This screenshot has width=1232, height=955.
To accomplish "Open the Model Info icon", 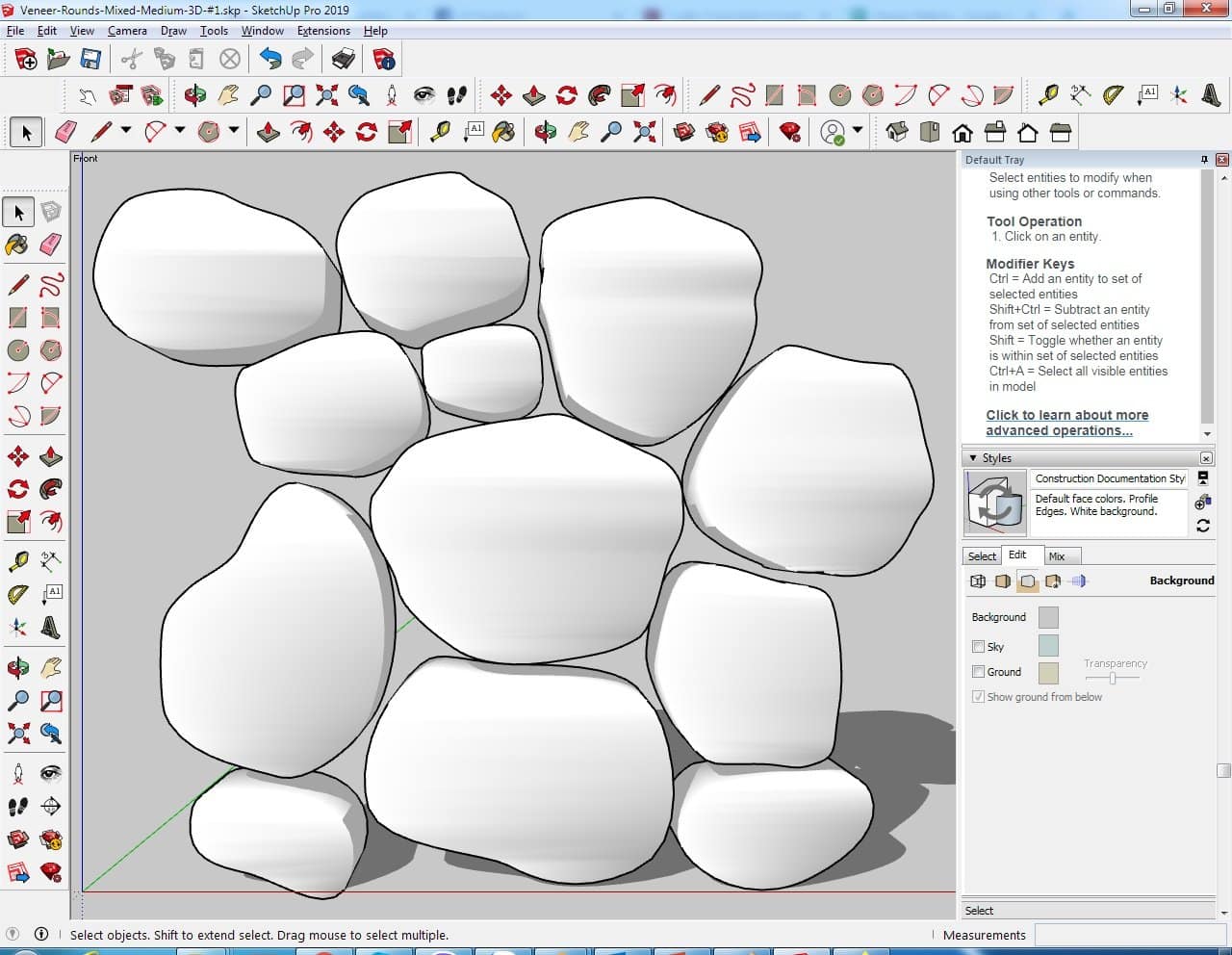I will click(384, 60).
